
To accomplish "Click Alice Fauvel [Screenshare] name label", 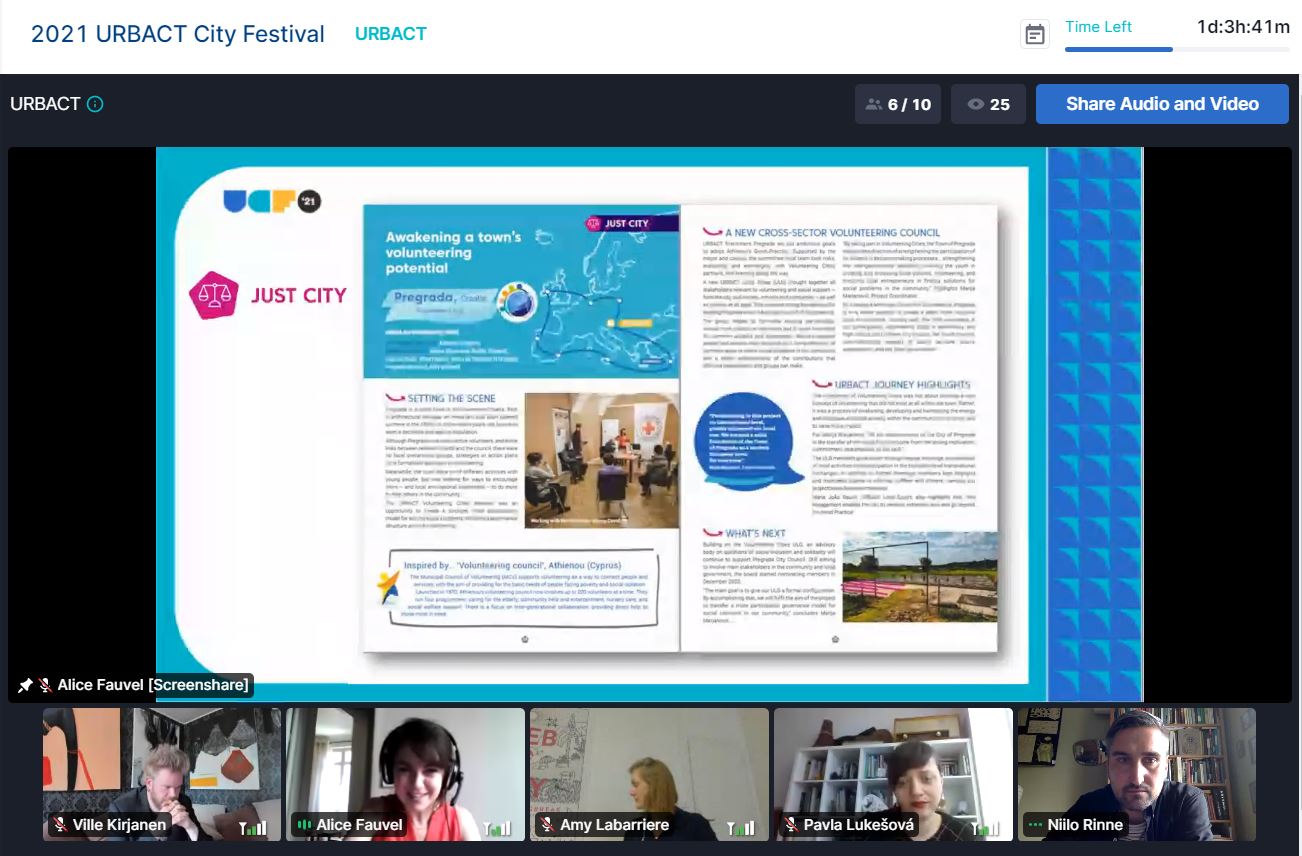I will click(153, 686).
